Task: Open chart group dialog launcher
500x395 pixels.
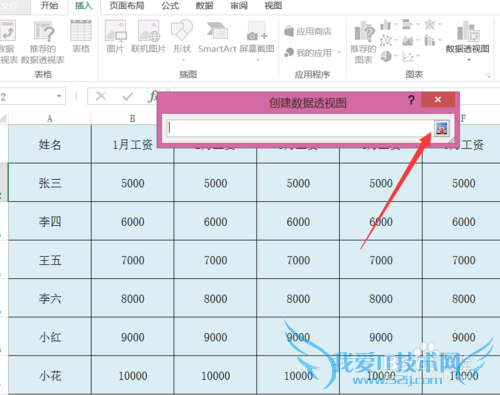Action: [x=488, y=76]
